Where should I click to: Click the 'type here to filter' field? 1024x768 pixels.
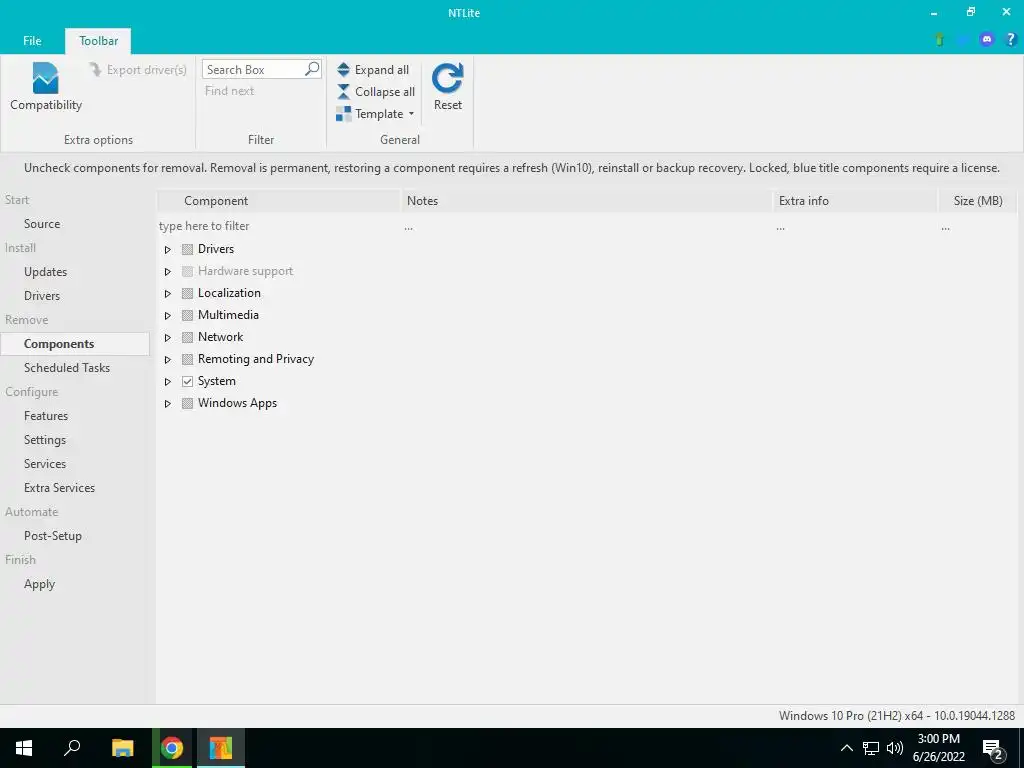tap(279, 226)
